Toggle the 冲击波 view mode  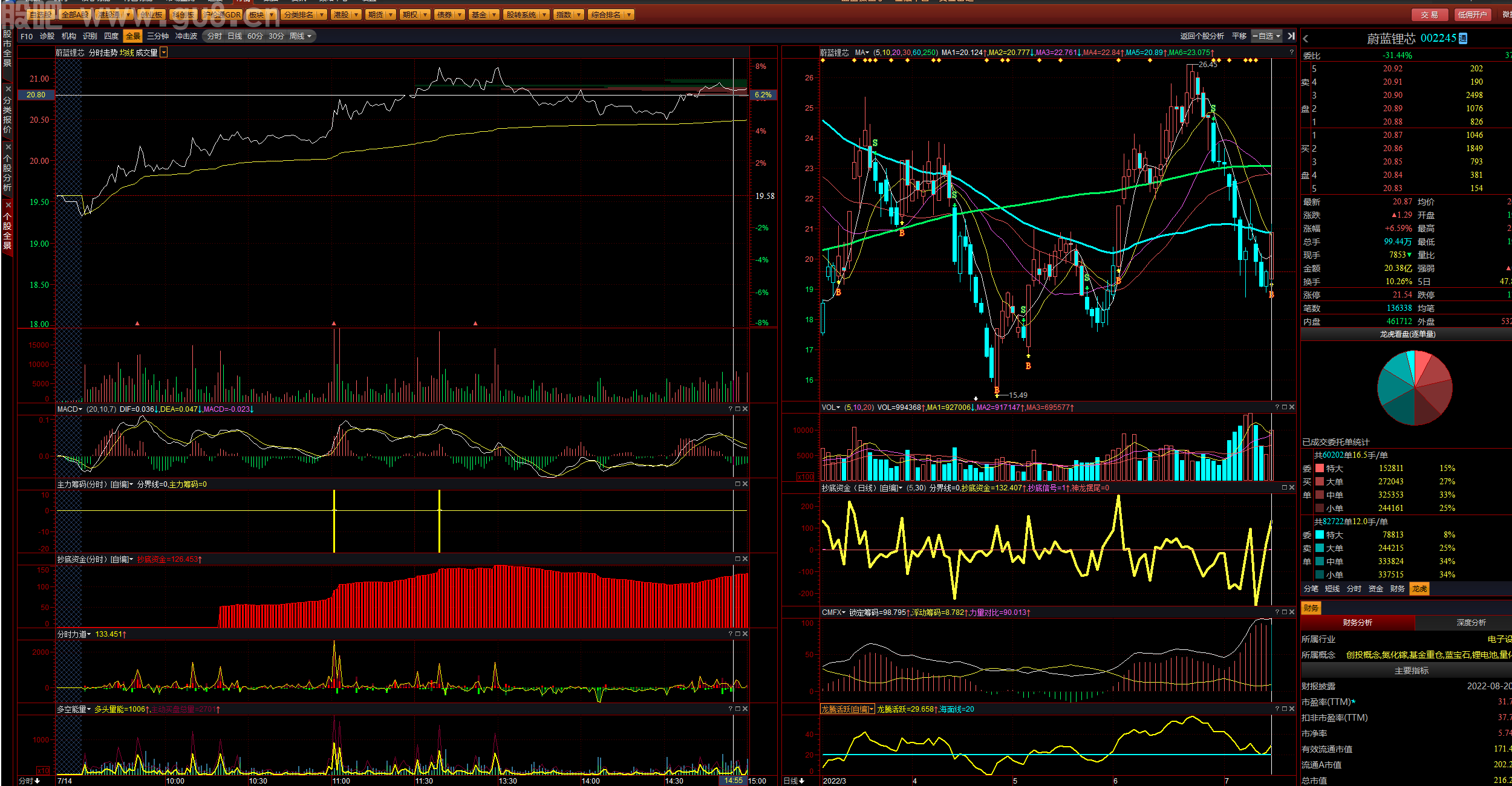click(x=186, y=36)
